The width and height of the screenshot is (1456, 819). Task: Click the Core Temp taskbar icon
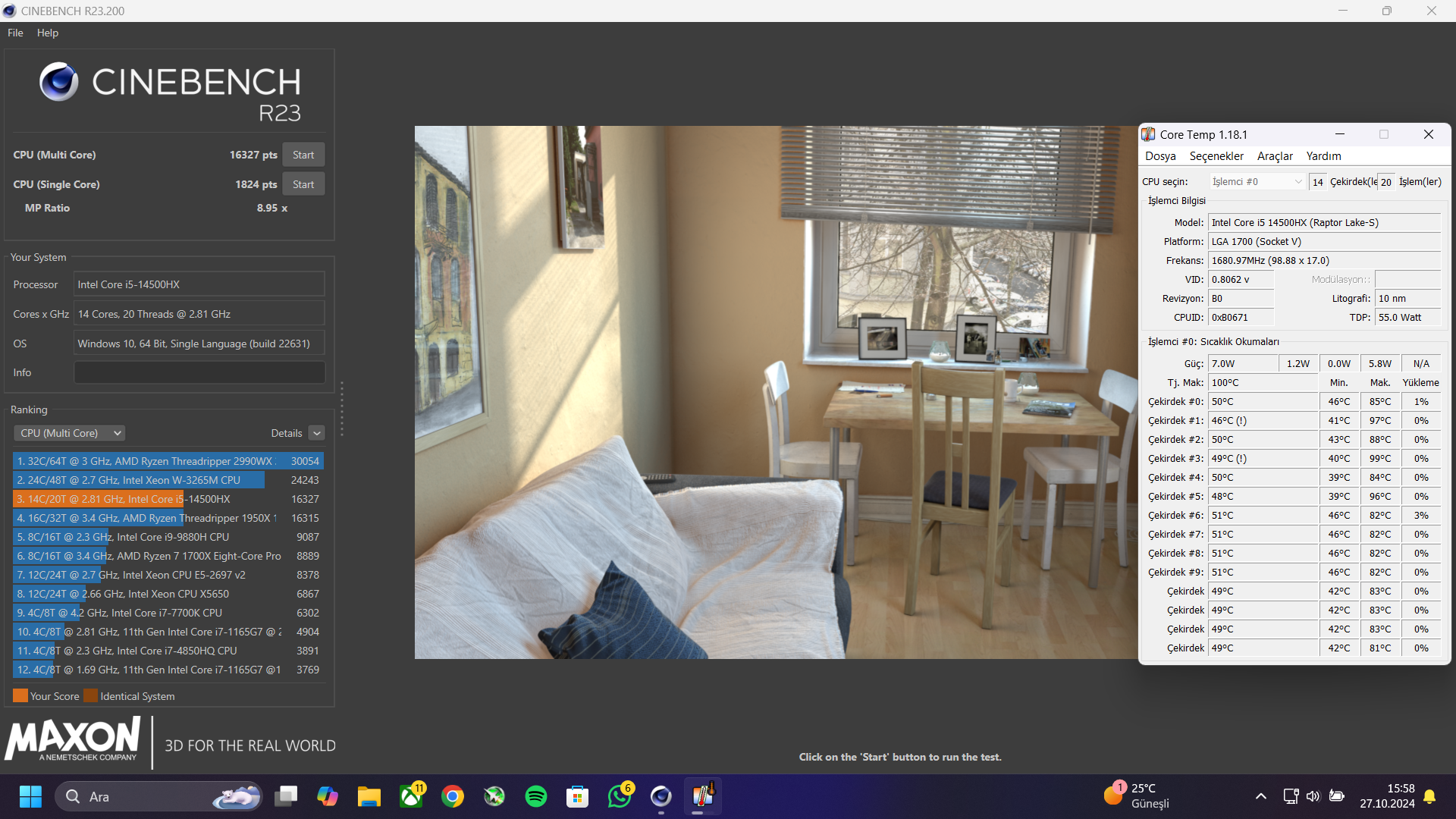[x=703, y=796]
